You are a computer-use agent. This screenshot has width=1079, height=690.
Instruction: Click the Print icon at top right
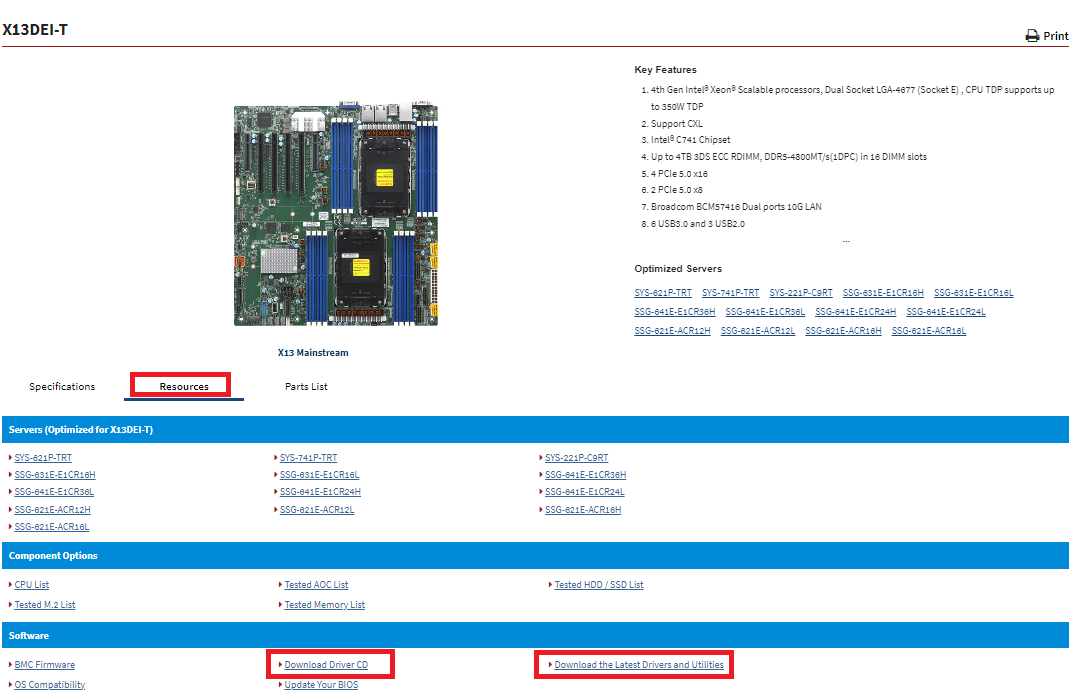[1032, 36]
